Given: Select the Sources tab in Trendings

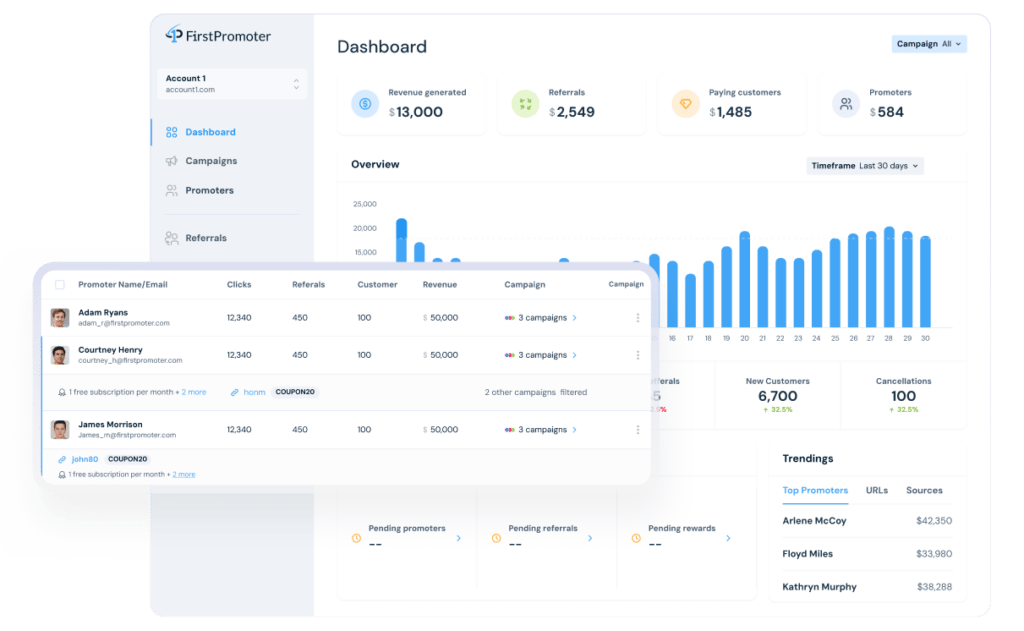Looking at the screenshot, I should click(x=924, y=491).
